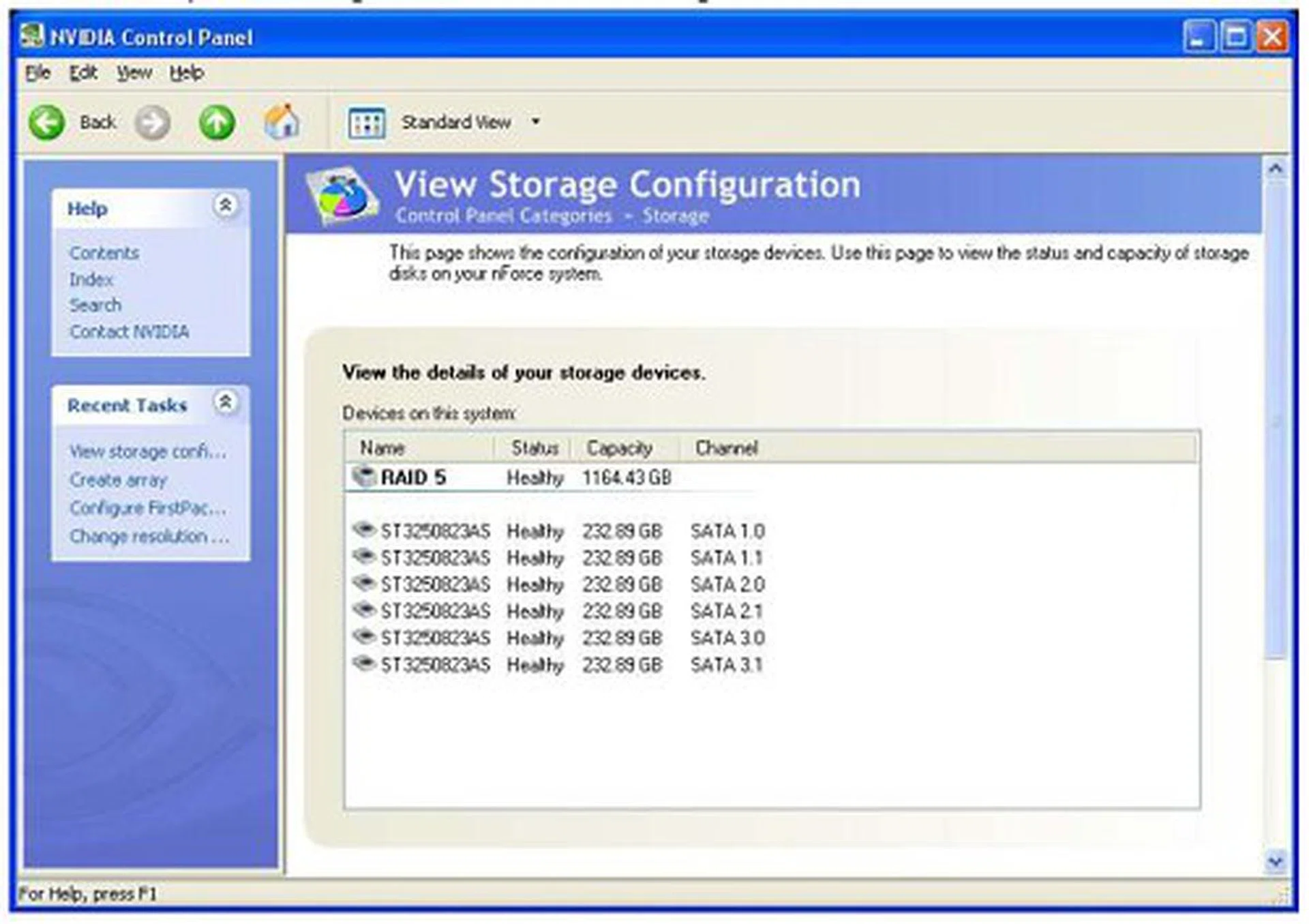Collapse the Recent Tasks panel chevron
Image resolution: width=1309 pixels, height=924 pixels.
coord(225,402)
